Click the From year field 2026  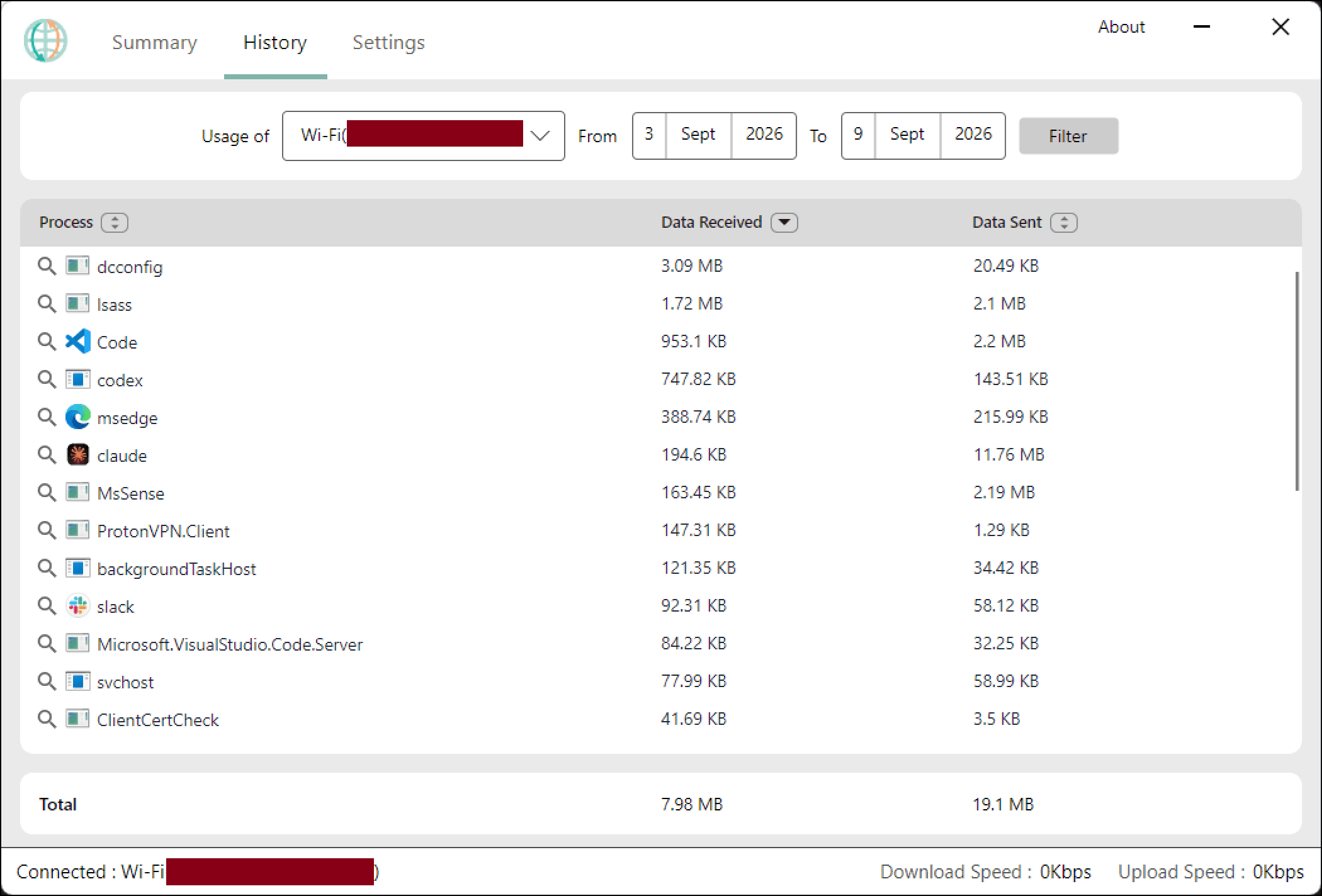coord(764,135)
